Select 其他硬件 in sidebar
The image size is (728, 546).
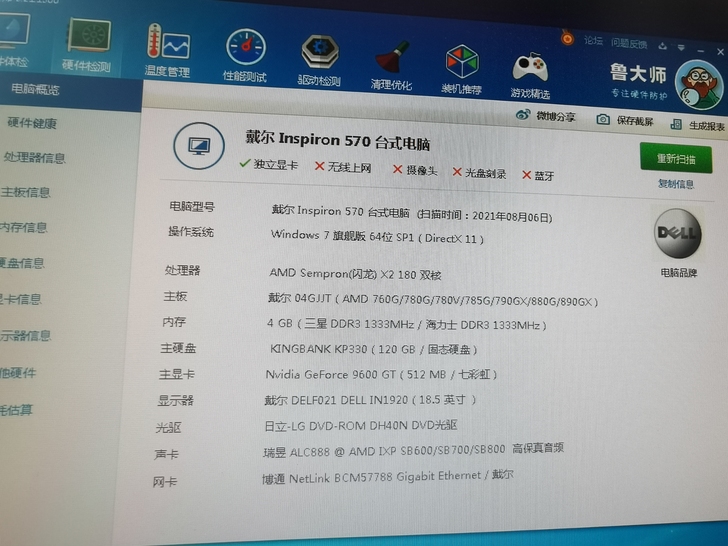[x=18, y=372]
